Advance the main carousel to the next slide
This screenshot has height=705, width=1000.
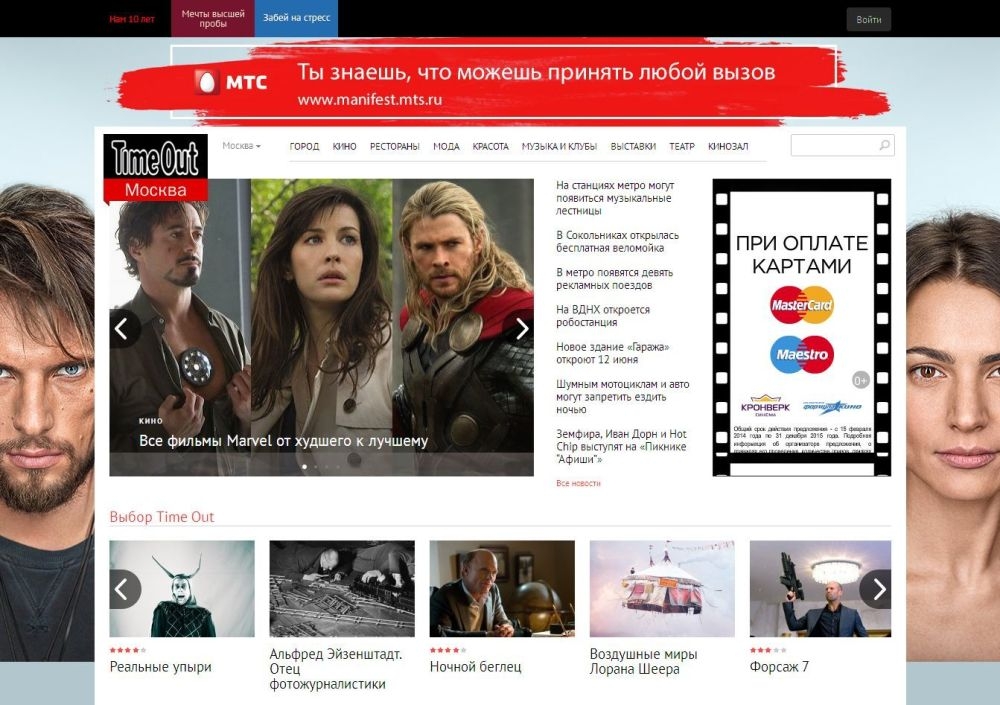520,329
